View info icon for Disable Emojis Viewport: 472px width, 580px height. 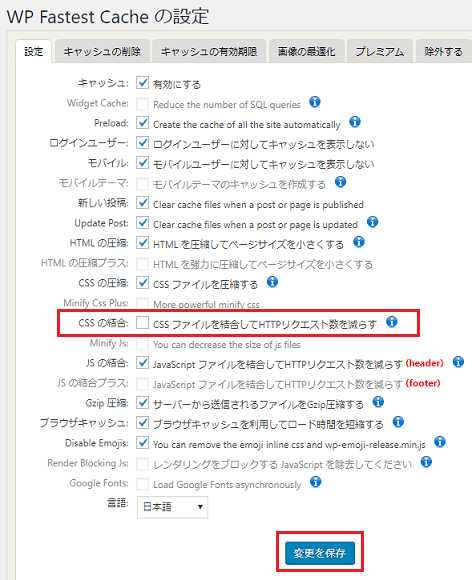(x=439, y=442)
